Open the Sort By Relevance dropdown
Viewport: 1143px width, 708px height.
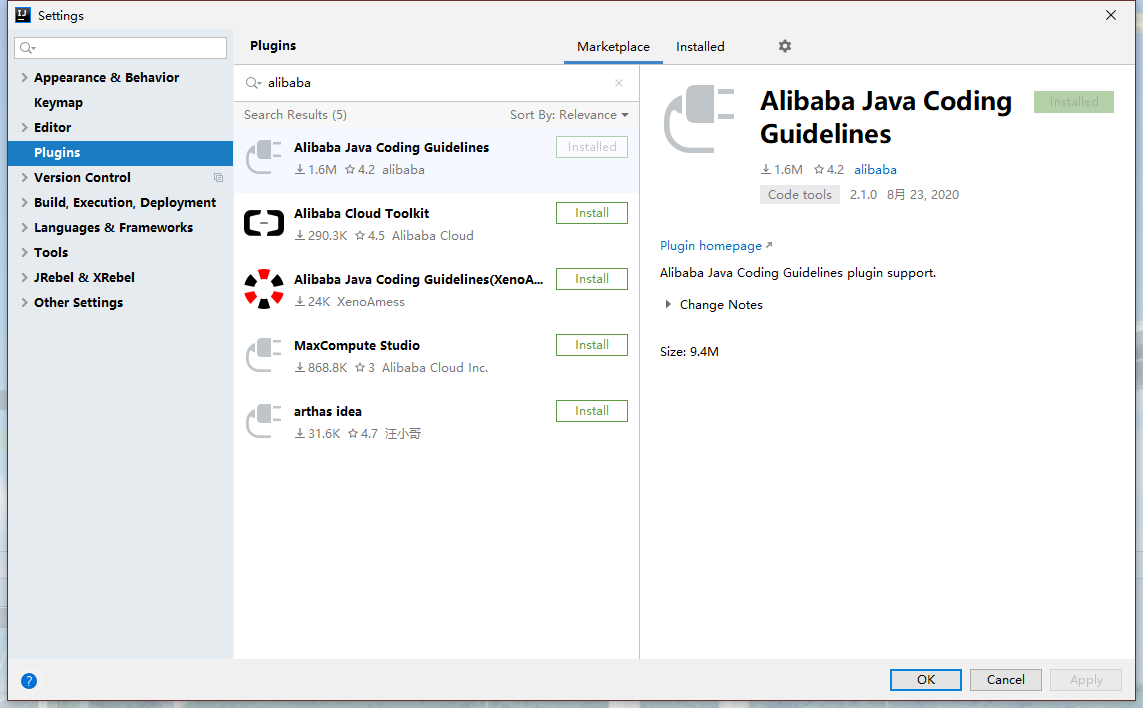[569, 115]
